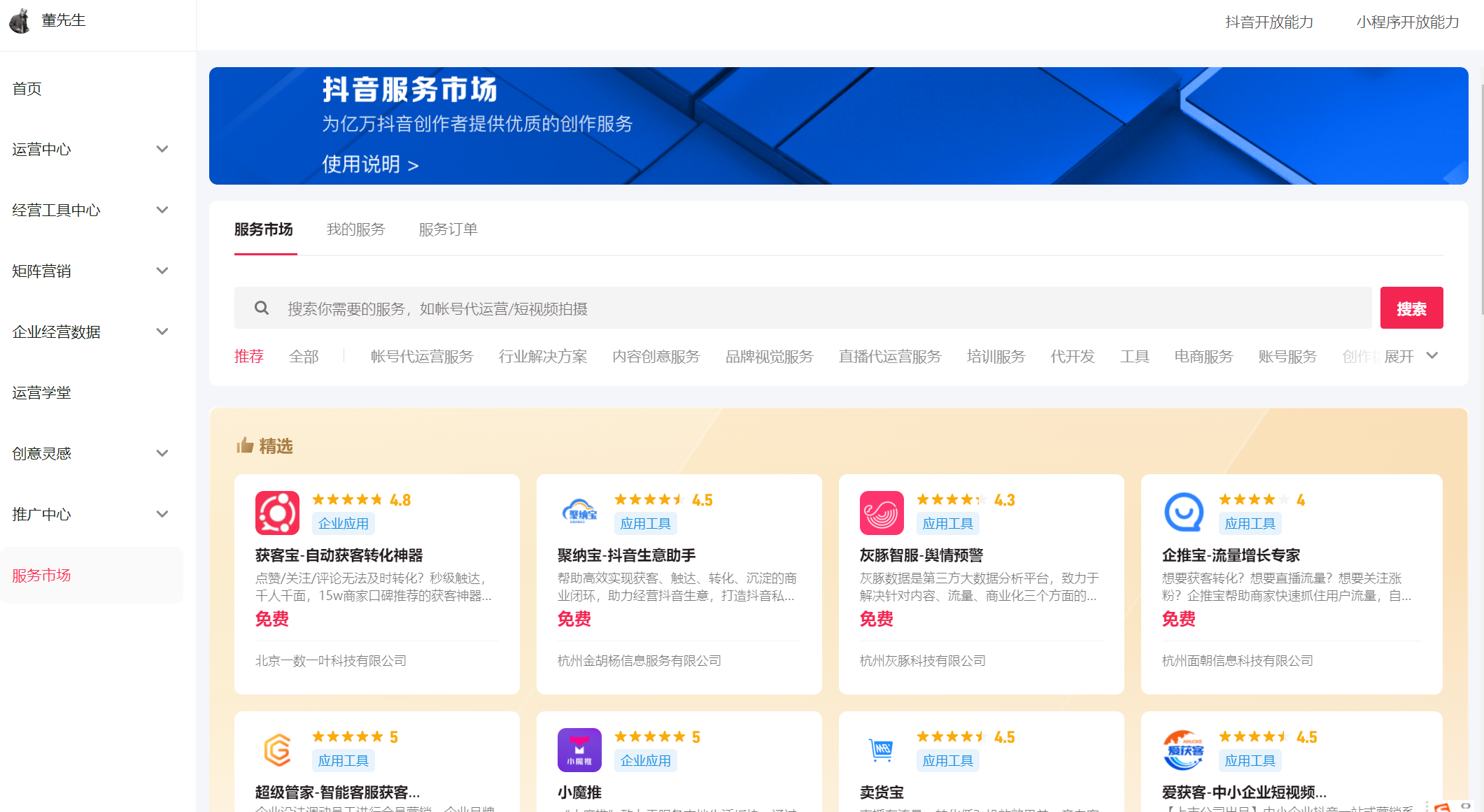This screenshot has width=1484, height=812.
Task: Click 杭州金胡杨信息服务有限公司 vendor name
Action: (639, 660)
